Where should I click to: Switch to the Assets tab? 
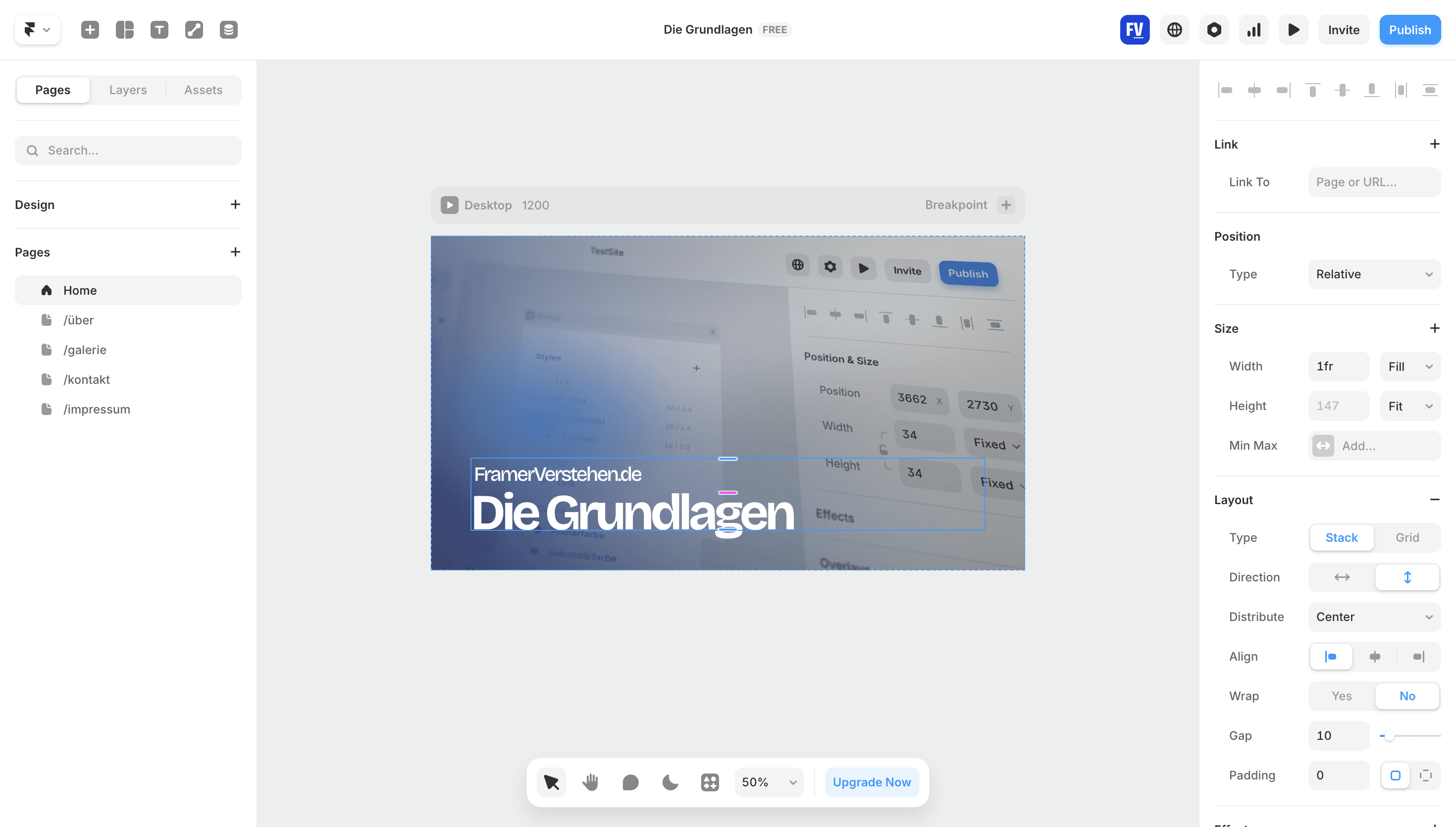(x=203, y=89)
